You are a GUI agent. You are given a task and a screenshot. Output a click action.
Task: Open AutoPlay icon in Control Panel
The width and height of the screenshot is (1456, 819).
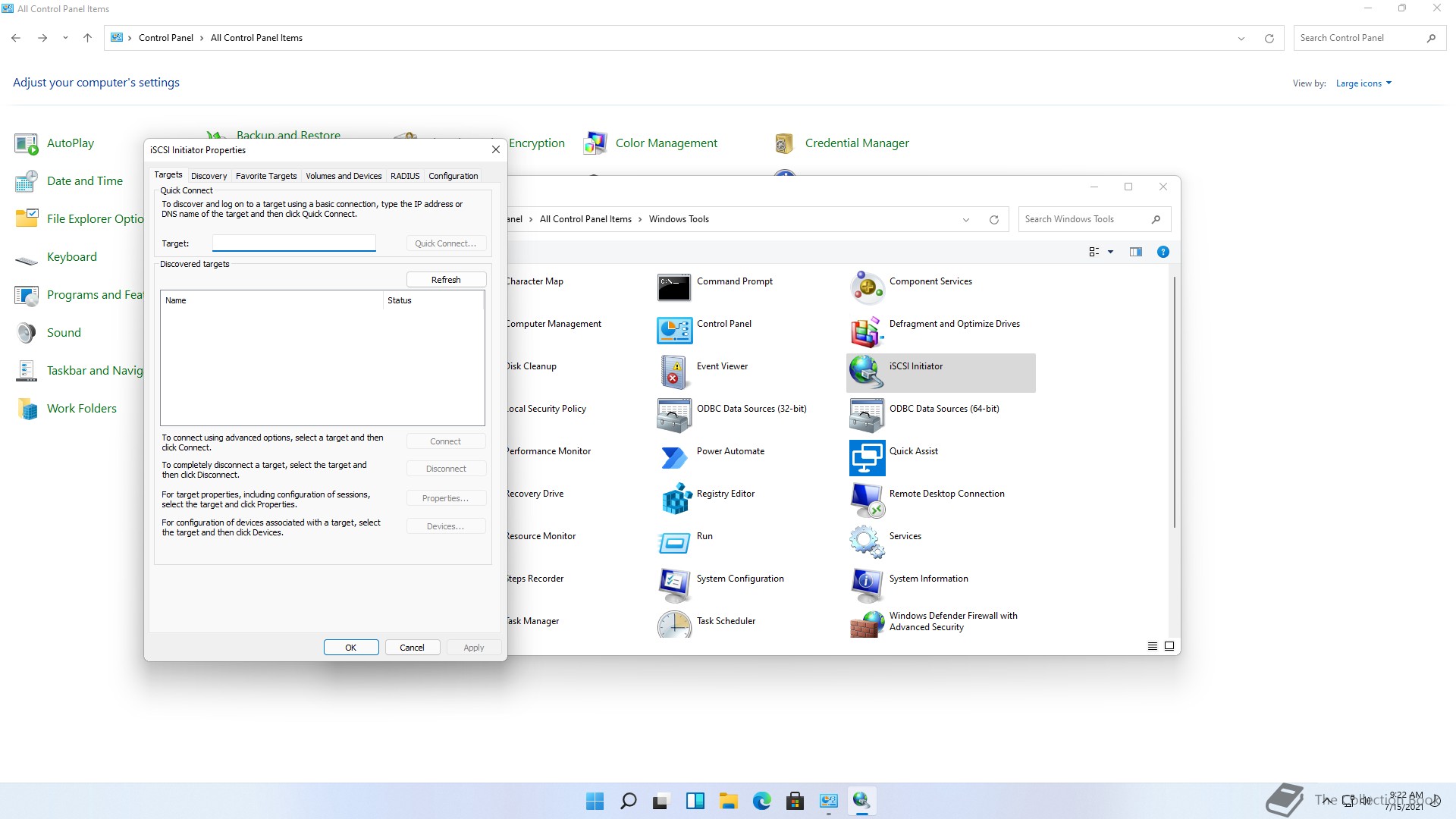click(x=27, y=143)
